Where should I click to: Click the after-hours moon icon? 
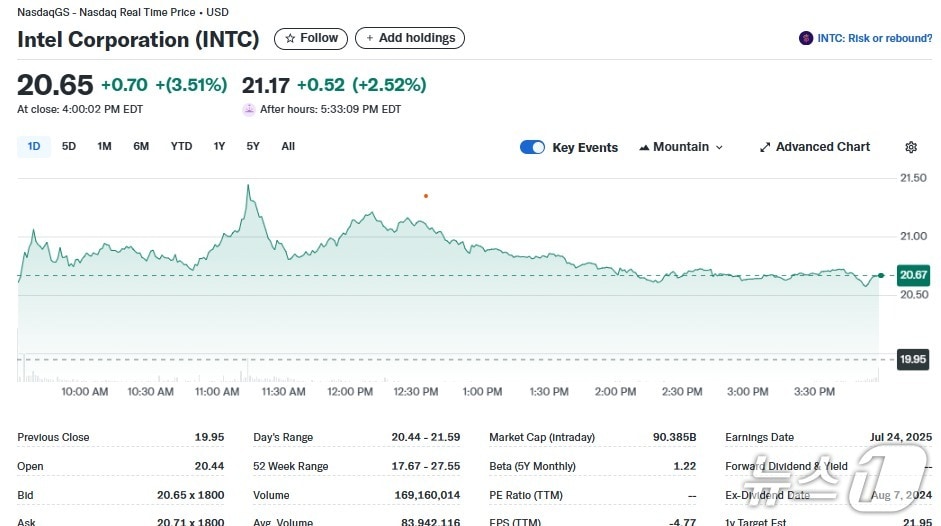point(249,109)
